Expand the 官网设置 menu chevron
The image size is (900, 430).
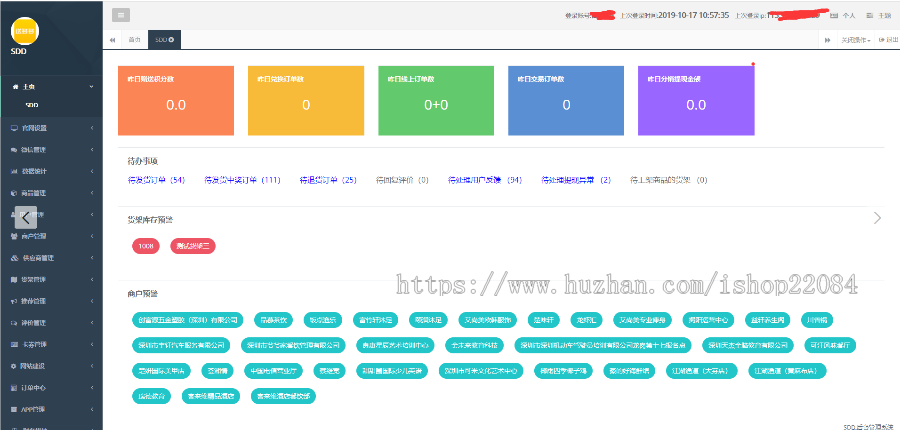[92, 128]
